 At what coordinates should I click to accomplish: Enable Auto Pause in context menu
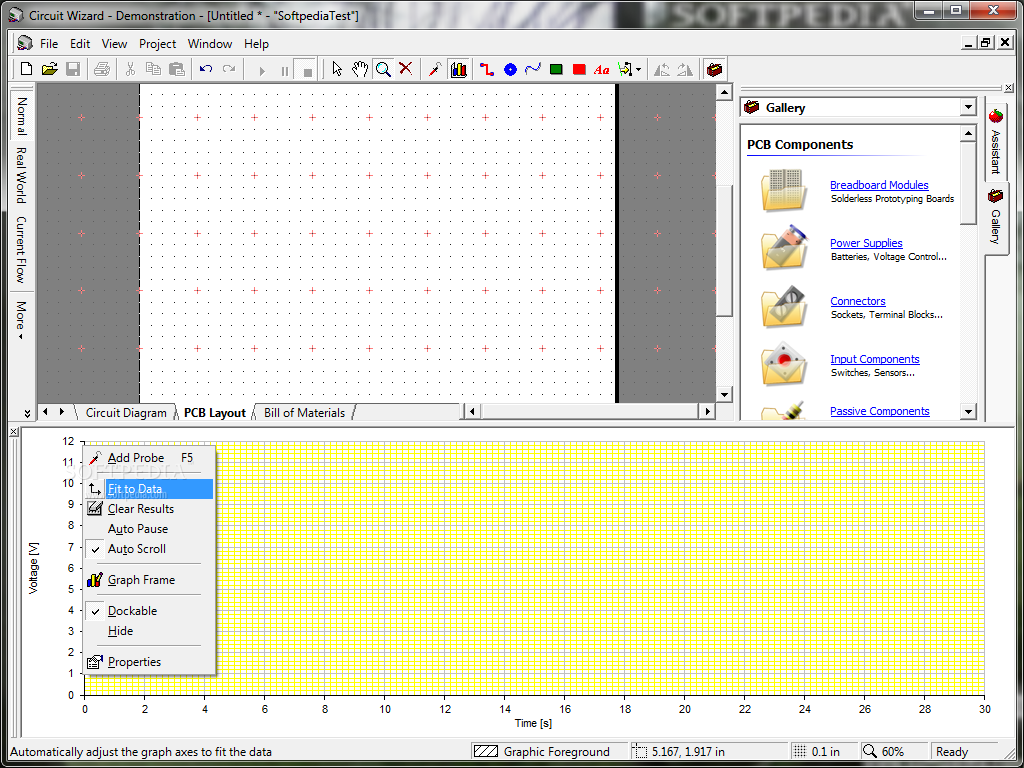pyautogui.click(x=138, y=529)
